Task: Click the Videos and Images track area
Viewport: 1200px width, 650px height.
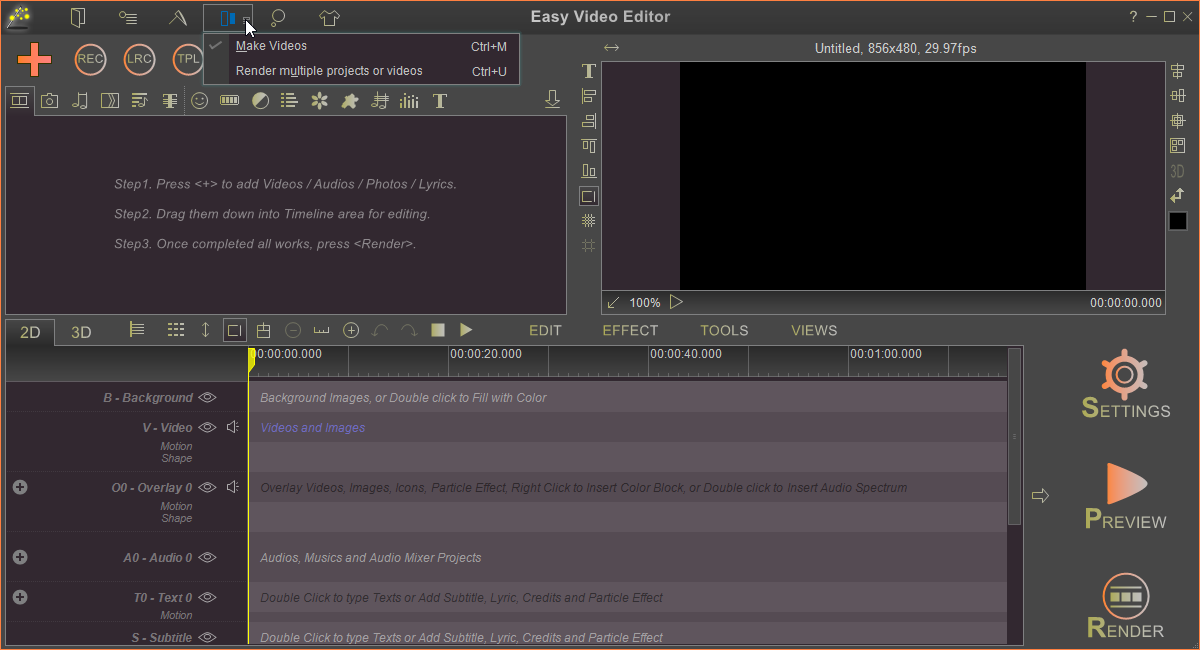Action: (x=628, y=427)
